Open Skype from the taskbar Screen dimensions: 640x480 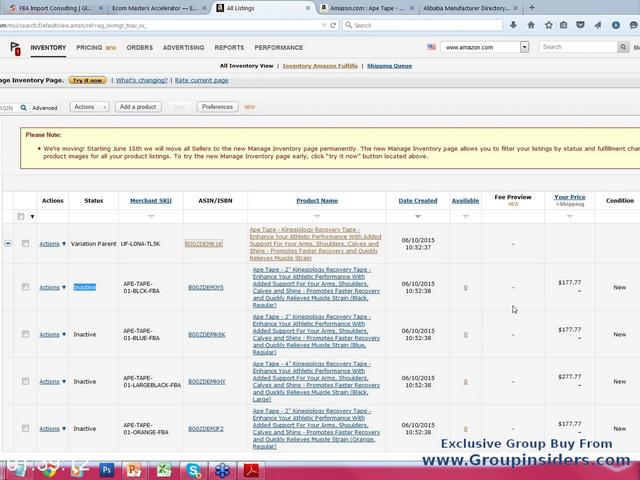pos(193,470)
